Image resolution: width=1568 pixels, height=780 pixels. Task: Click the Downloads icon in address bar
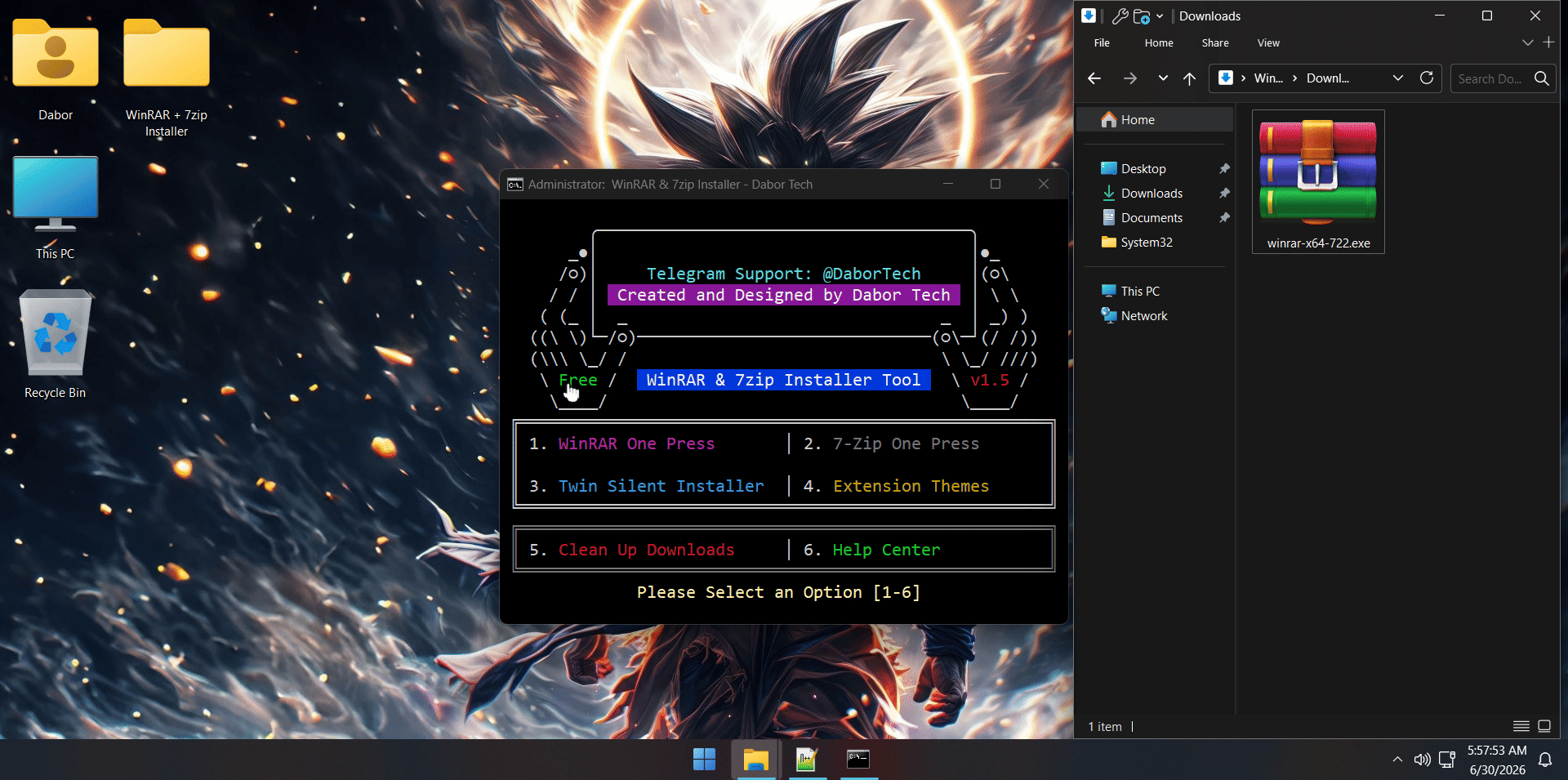tap(1226, 78)
